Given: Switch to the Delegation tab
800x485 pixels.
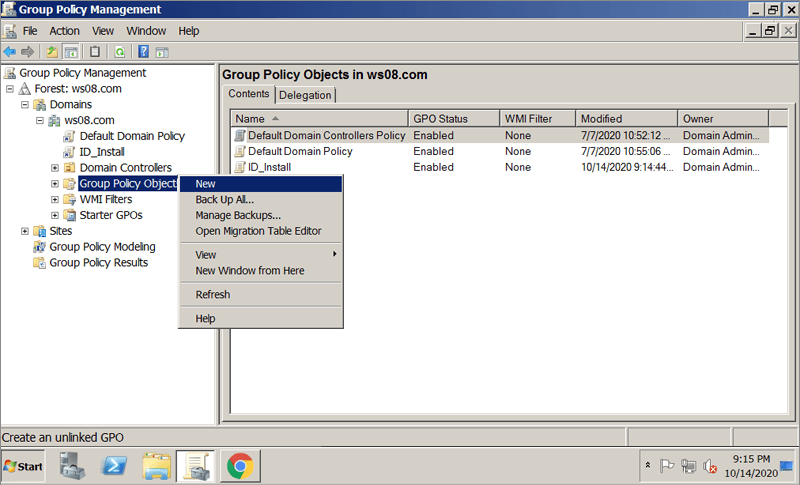Looking at the screenshot, I should point(305,95).
